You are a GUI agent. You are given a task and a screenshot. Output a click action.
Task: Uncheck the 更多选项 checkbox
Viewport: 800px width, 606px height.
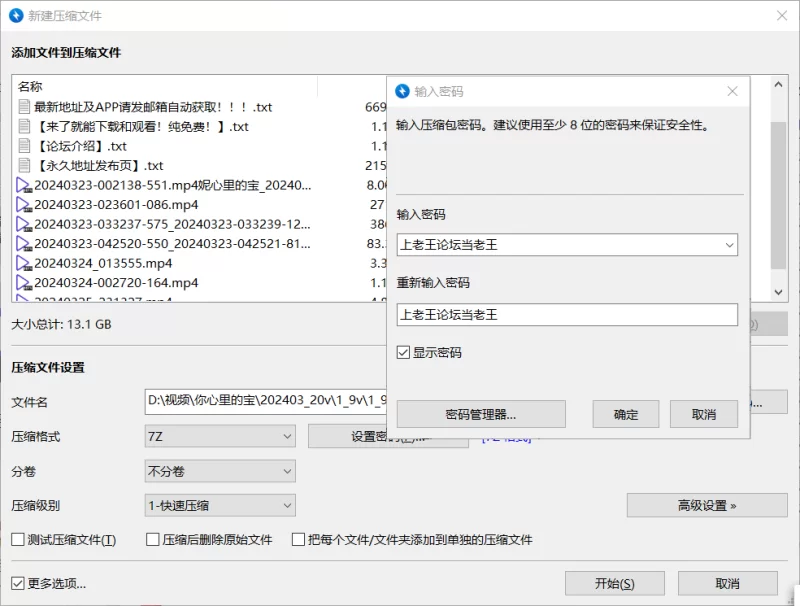pyautogui.click(x=18, y=583)
